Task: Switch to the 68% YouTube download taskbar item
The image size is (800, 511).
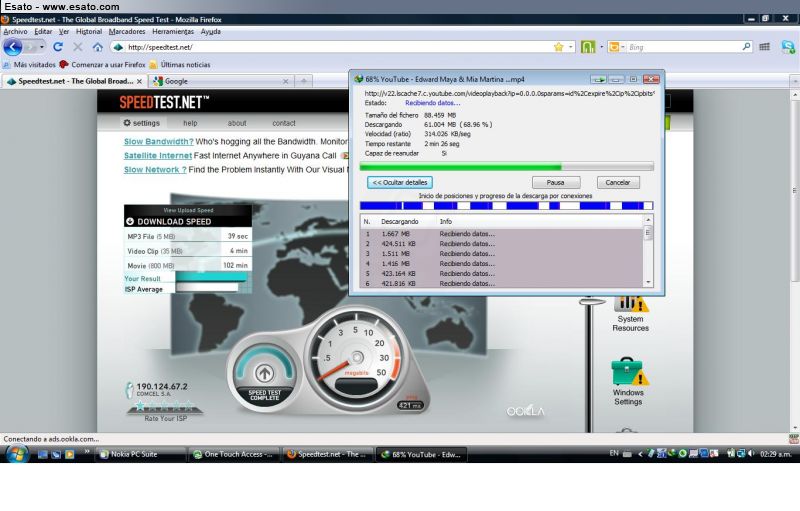Action: [421, 454]
